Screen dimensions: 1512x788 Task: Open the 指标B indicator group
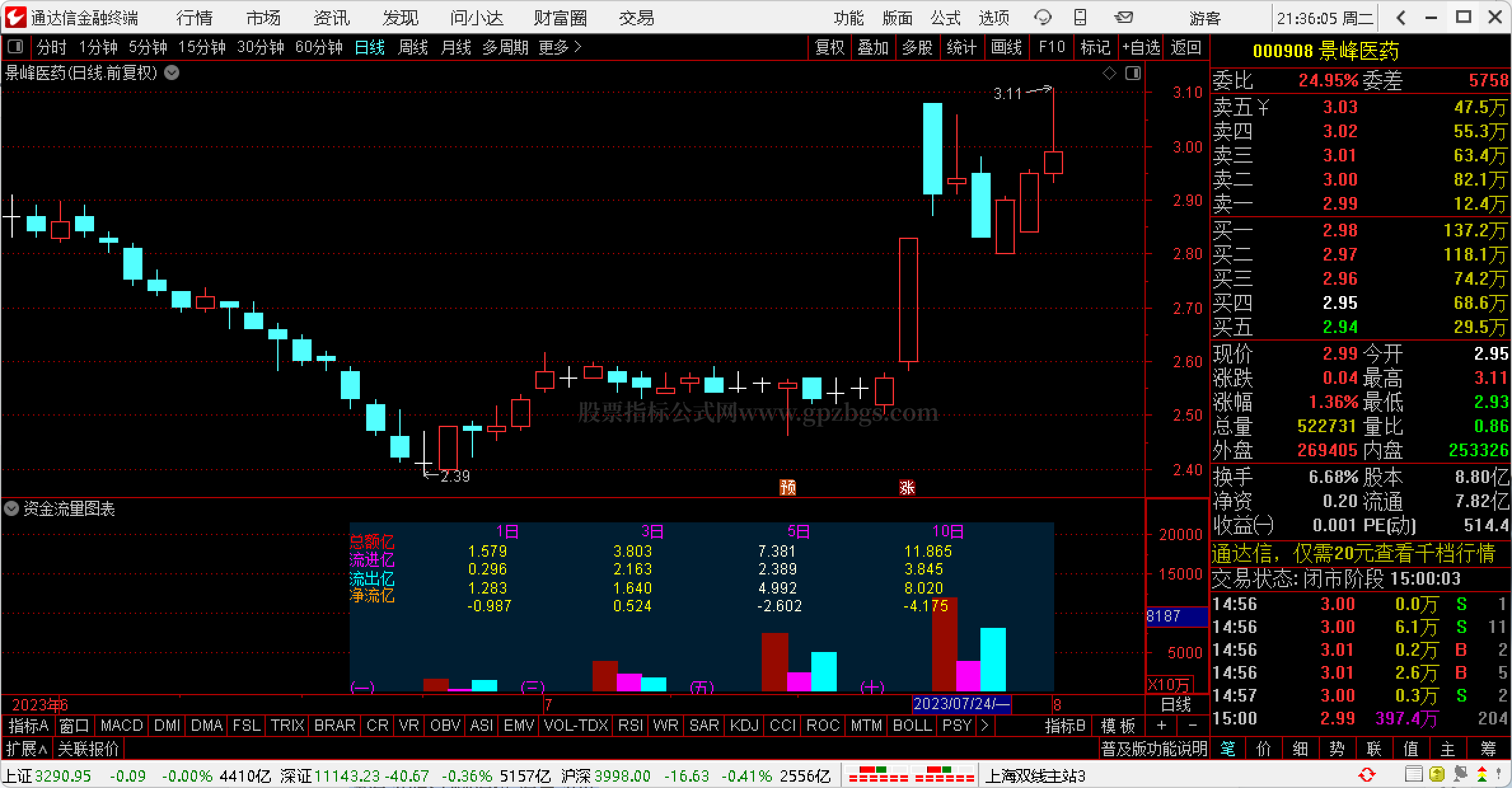point(1065,725)
